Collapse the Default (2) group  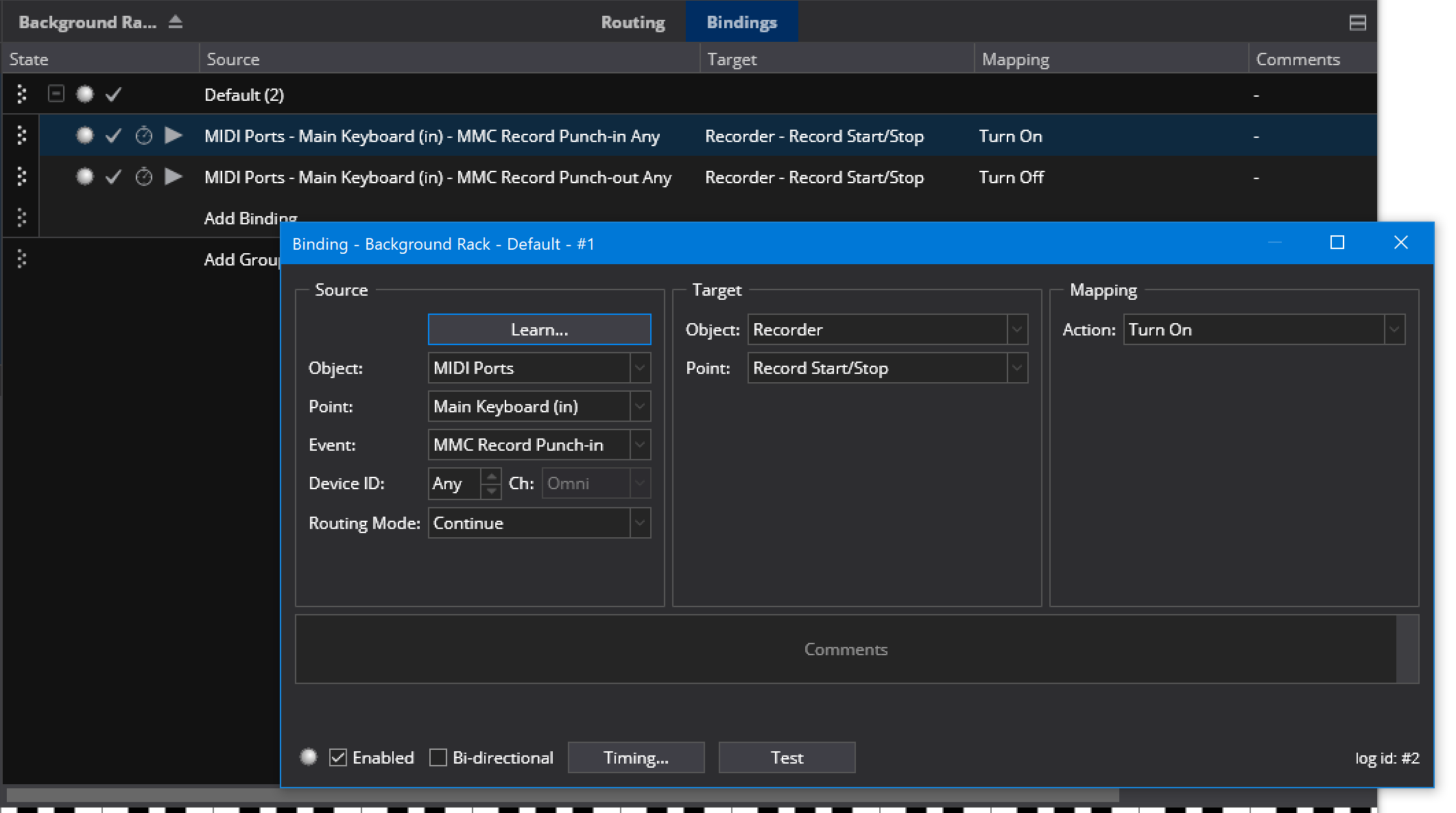[x=56, y=93]
